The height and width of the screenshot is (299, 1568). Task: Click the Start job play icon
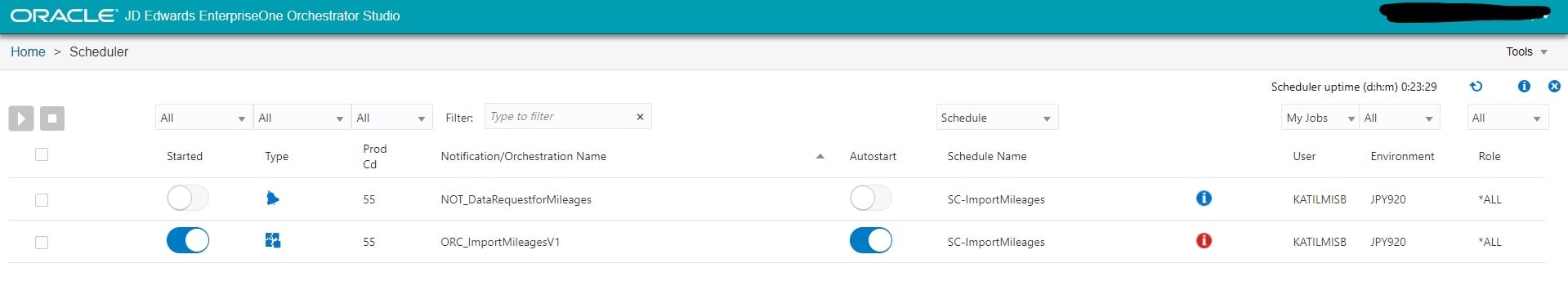pyautogui.click(x=21, y=118)
